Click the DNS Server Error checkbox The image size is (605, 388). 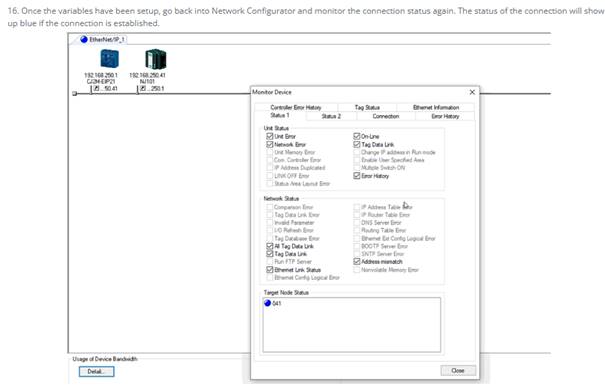(357, 223)
